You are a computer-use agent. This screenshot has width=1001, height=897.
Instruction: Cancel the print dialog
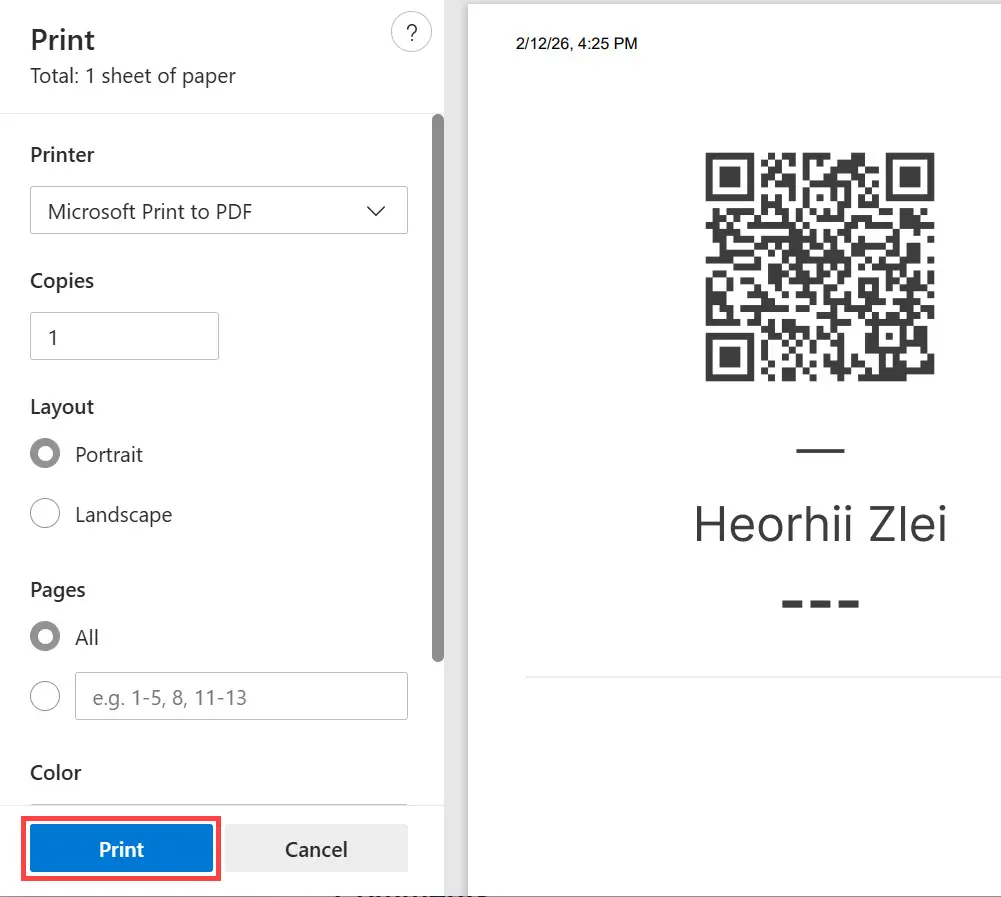[316, 849]
